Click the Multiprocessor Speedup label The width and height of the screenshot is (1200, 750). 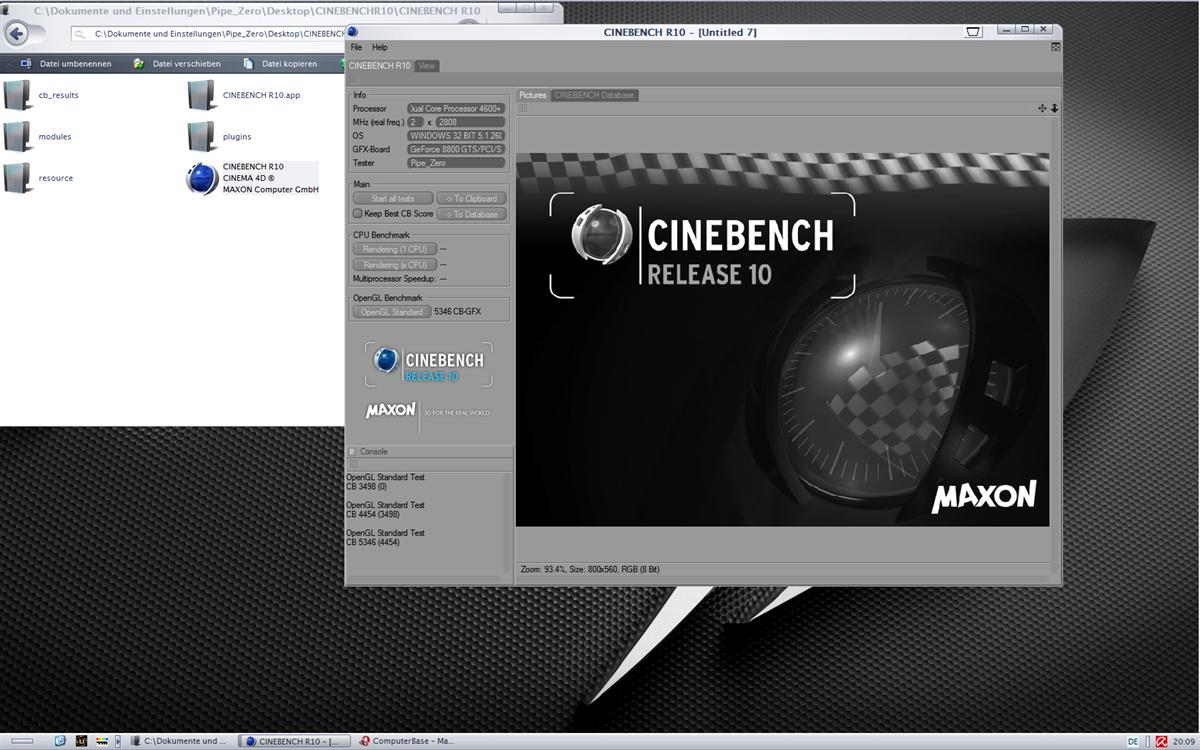click(x=394, y=279)
